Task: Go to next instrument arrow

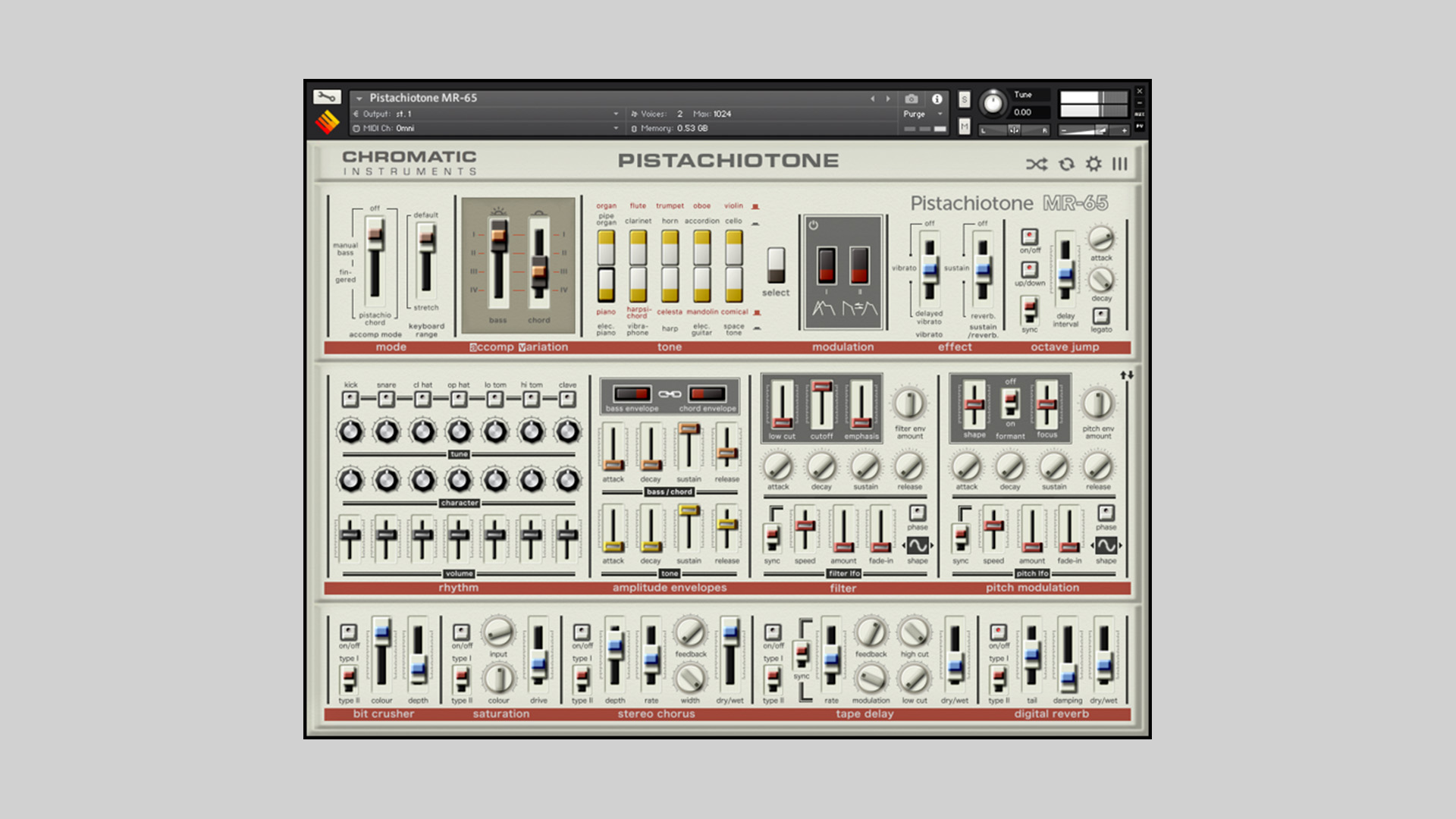Action: point(888,99)
